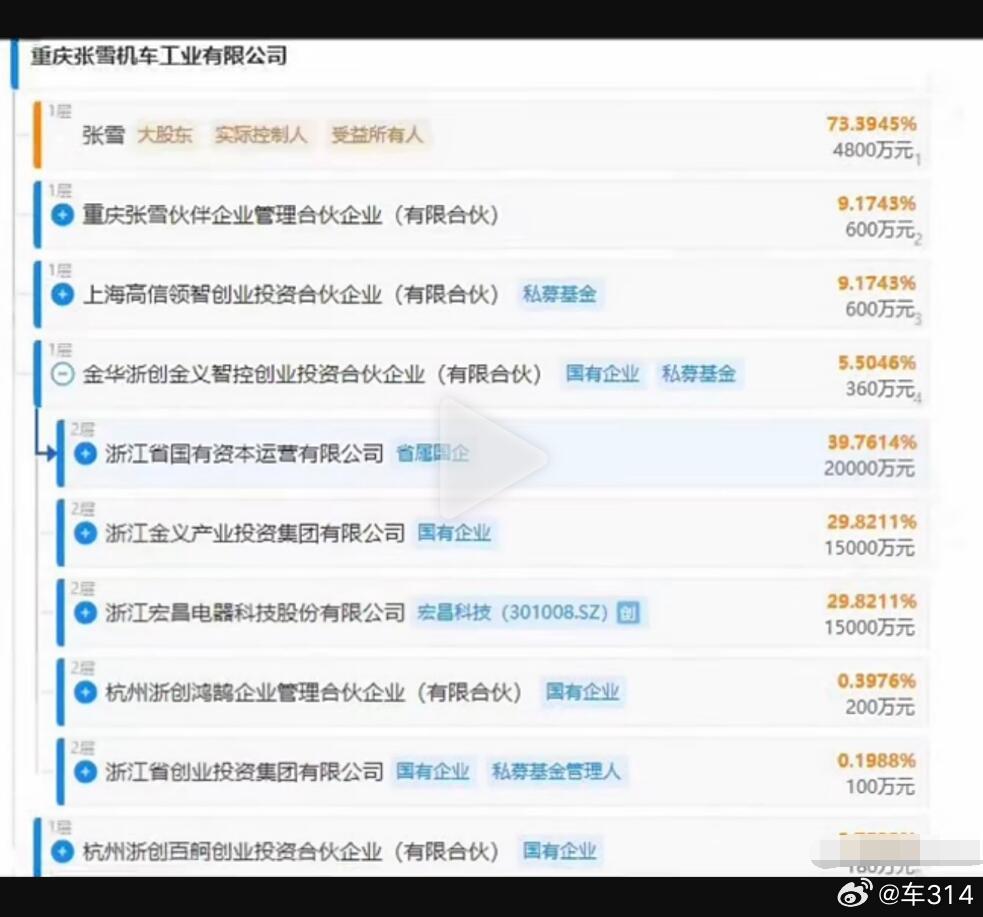Expand 杭州浙创百舸创业投资合伙企业 row
Viewport: 983px width, 917px height.
click(62, 851)
